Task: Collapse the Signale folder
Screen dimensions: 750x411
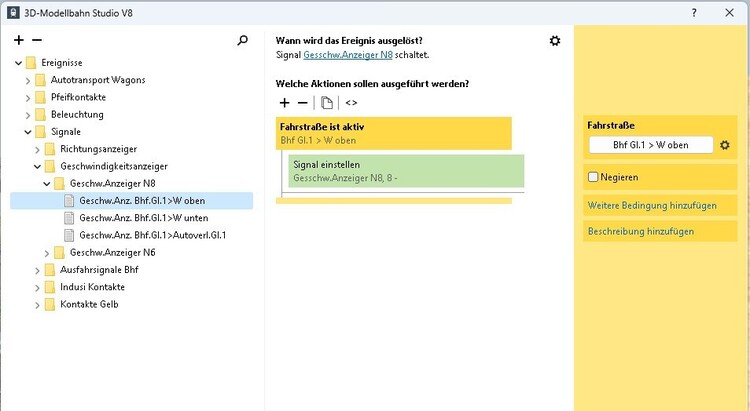Action: [x=28, y=131]
